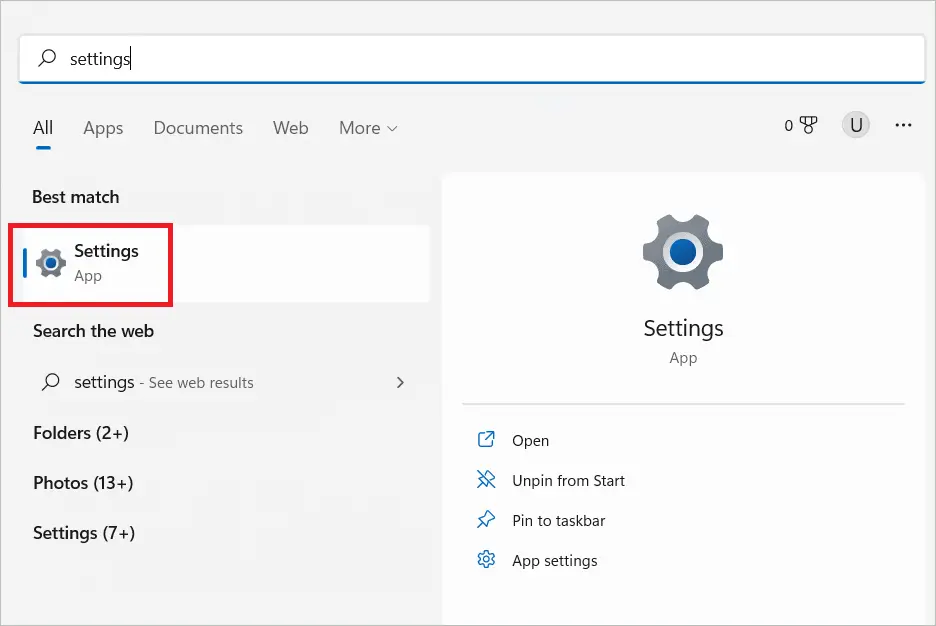This screenshot has height=626, width=936.
Task: Click Open in the preview pane
Action: [530, 440]
